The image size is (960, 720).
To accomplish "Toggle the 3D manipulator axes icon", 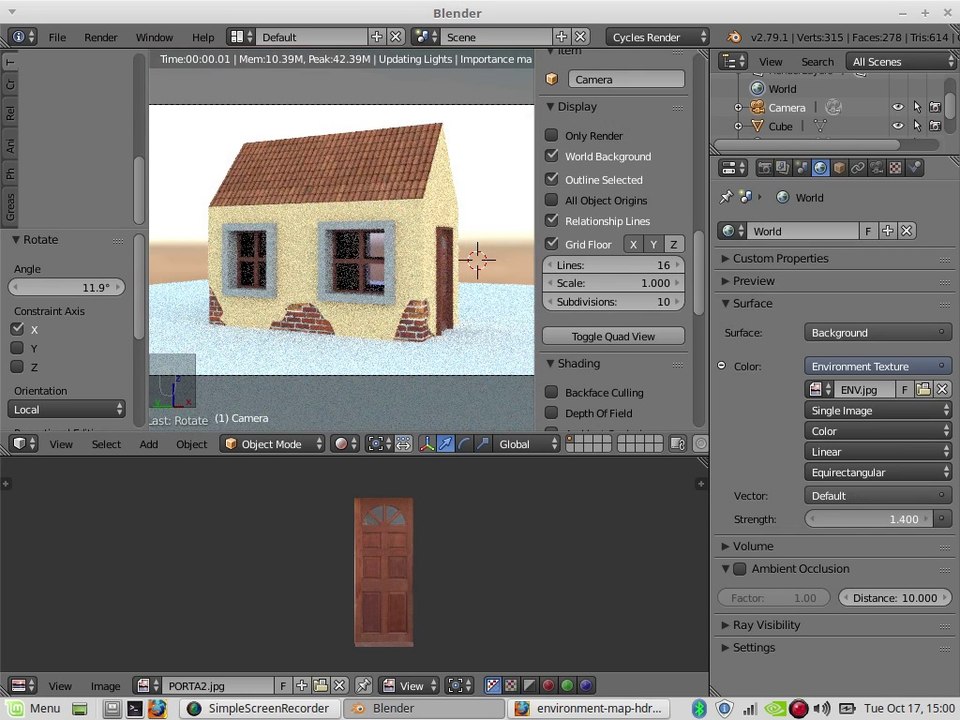I will tap(427, 444).
